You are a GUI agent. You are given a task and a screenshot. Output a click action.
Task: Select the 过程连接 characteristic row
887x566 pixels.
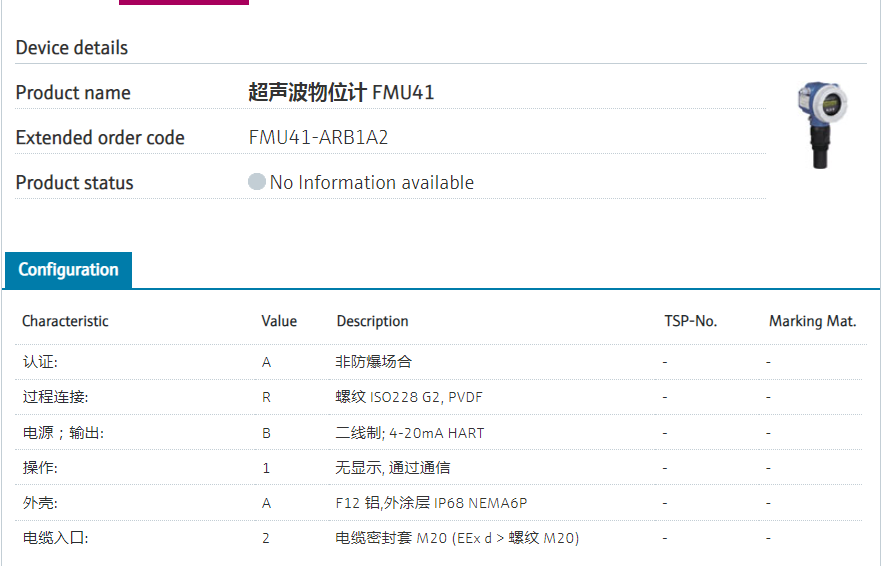pyautogui.click(x=55, y=397)
